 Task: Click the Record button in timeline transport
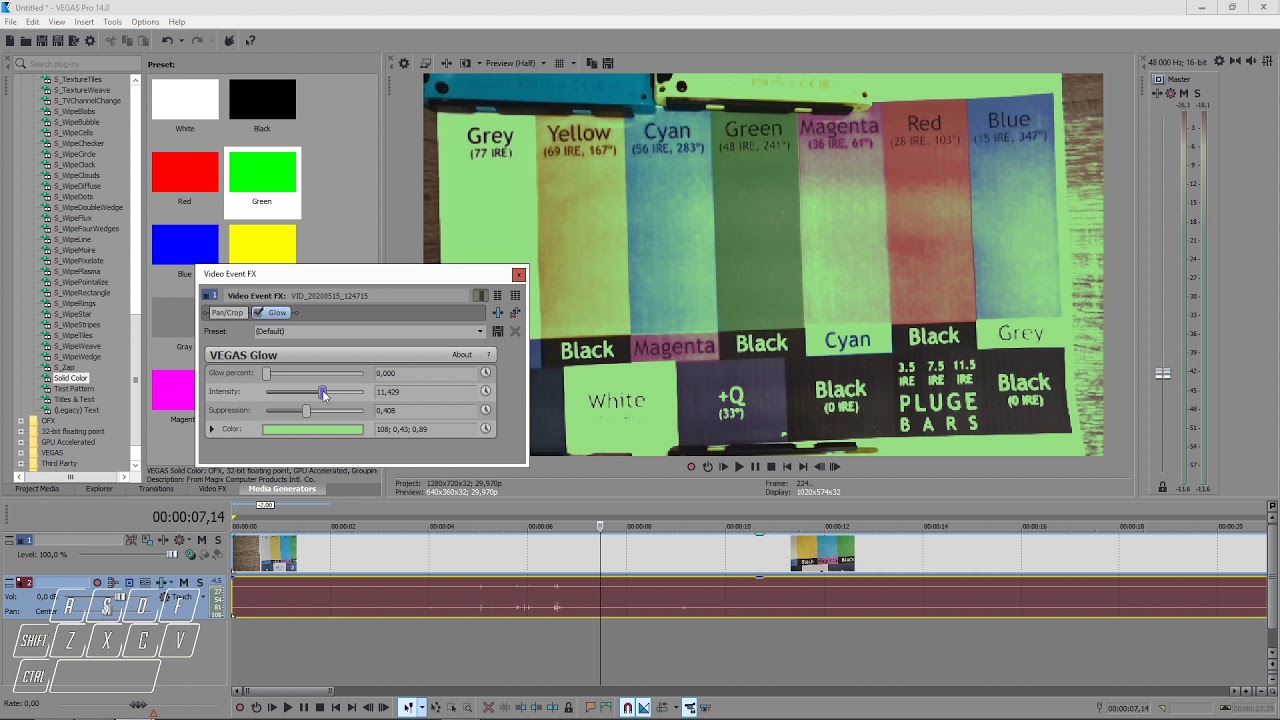(x=239, y=708)
